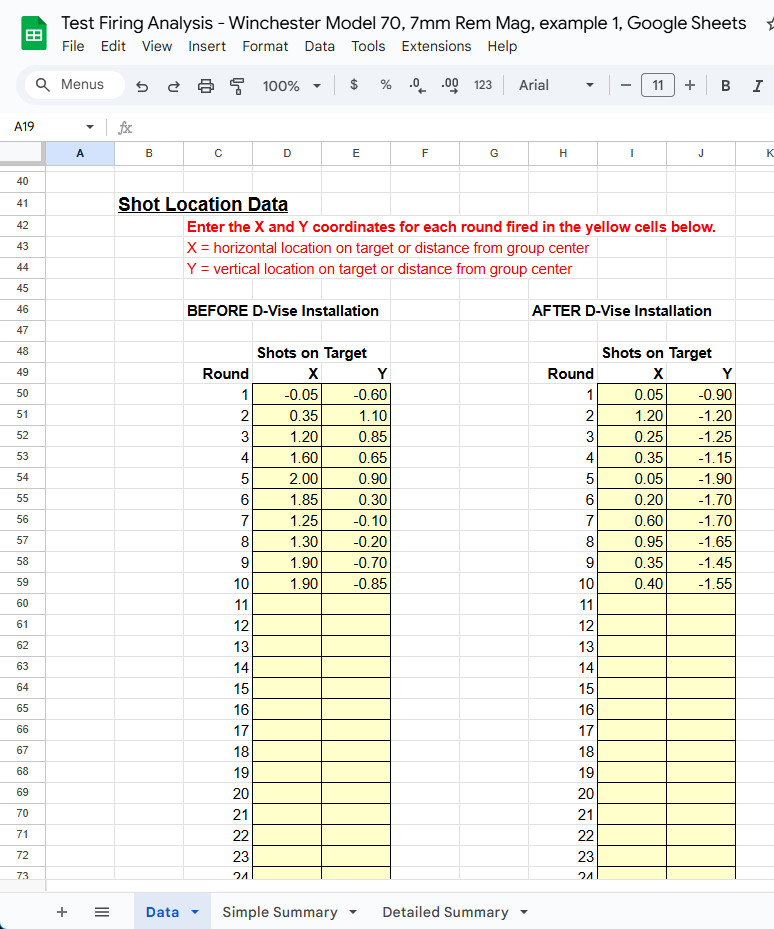Open the All Sheets list icon
774x929 pixels.
(102, 912)
